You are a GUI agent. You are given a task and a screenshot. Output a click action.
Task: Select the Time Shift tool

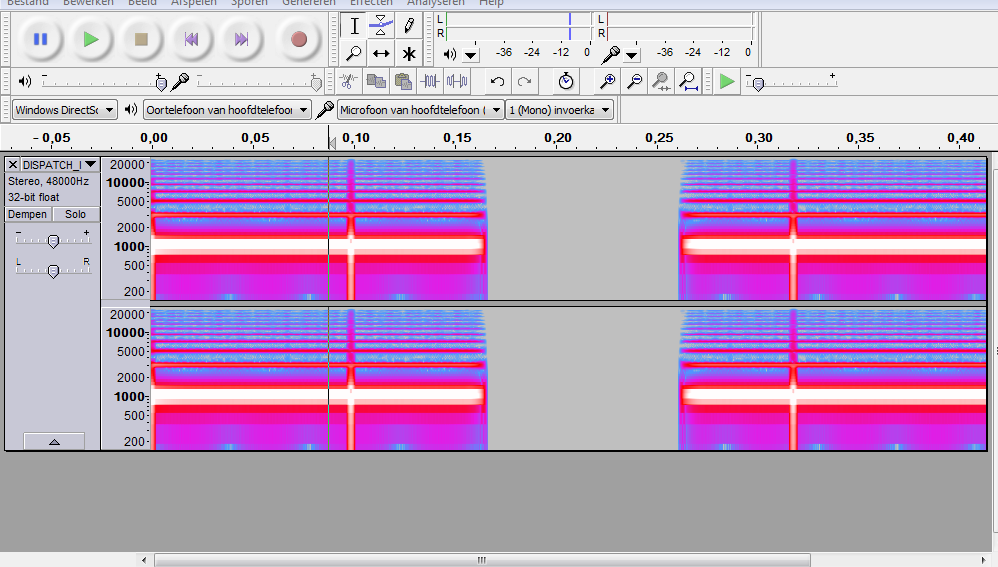click(x=381, y=53)
